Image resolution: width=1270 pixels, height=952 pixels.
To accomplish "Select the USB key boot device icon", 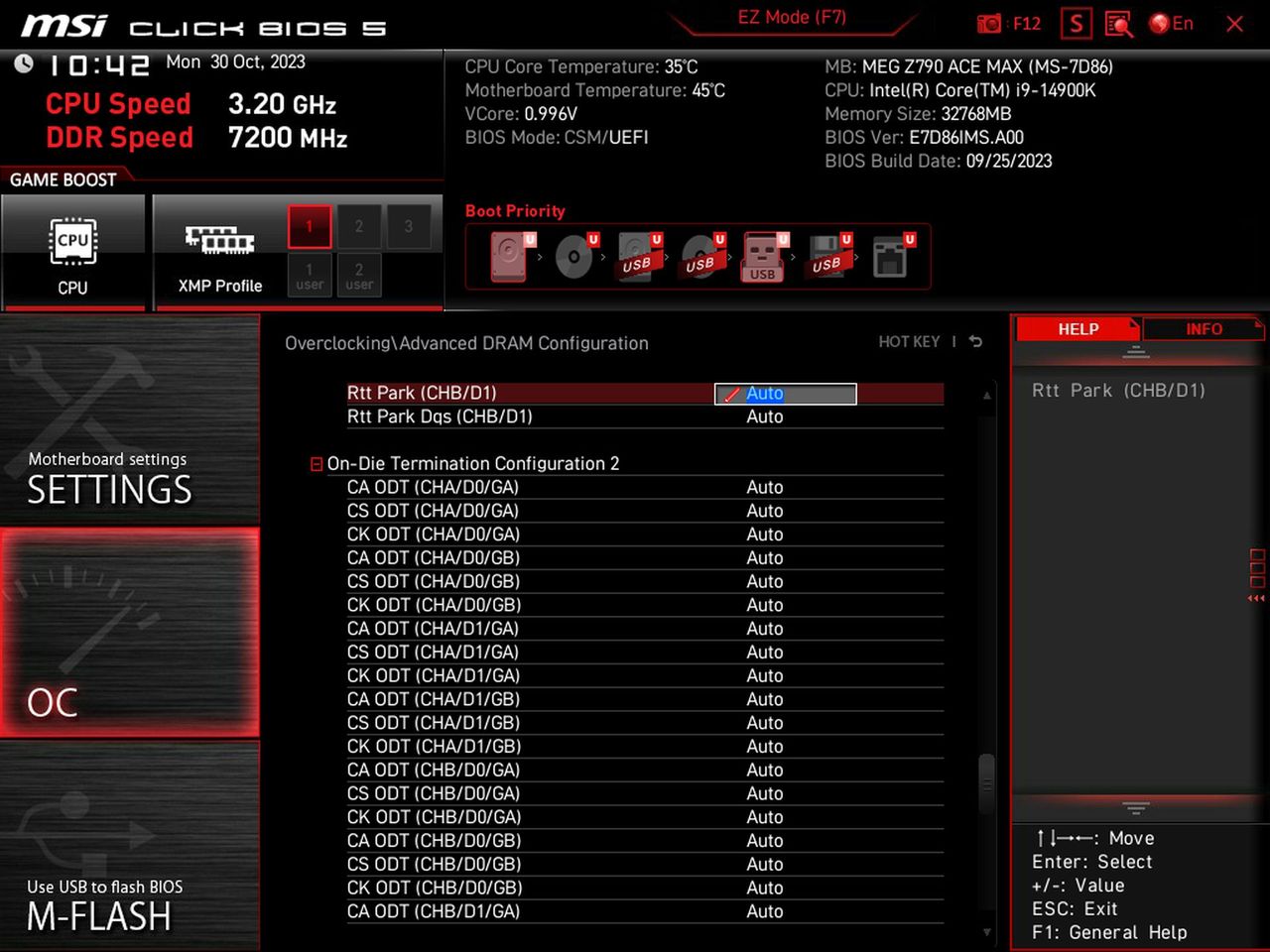I will click(x=763, y=257).
